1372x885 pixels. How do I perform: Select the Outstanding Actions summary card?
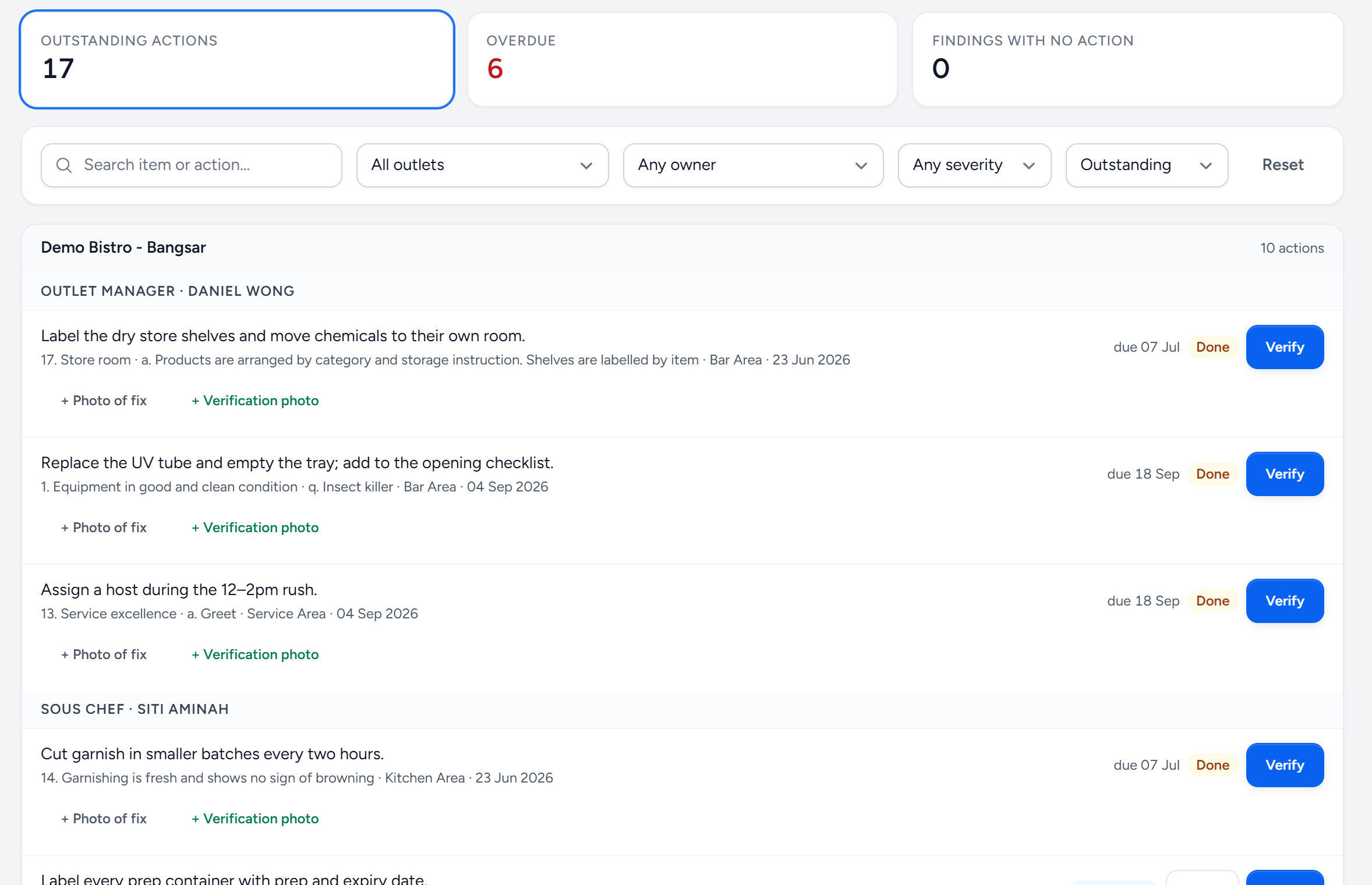[237, 59]
